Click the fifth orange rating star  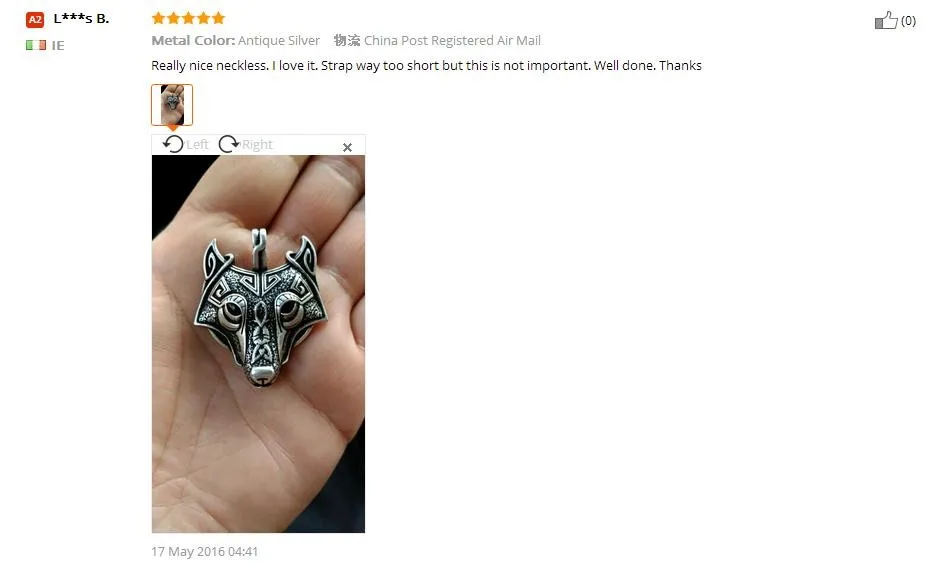tap(218, 18)
